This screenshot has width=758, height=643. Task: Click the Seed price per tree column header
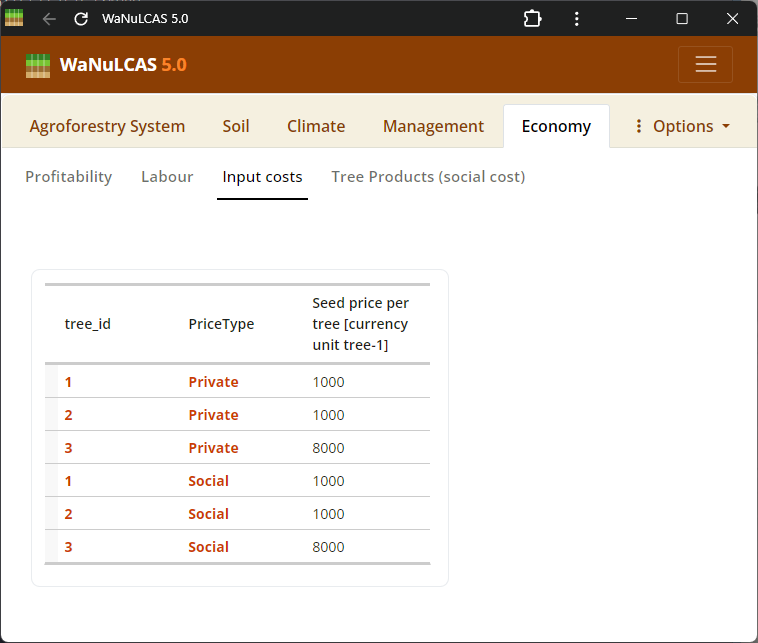click(x=361, y=324)
